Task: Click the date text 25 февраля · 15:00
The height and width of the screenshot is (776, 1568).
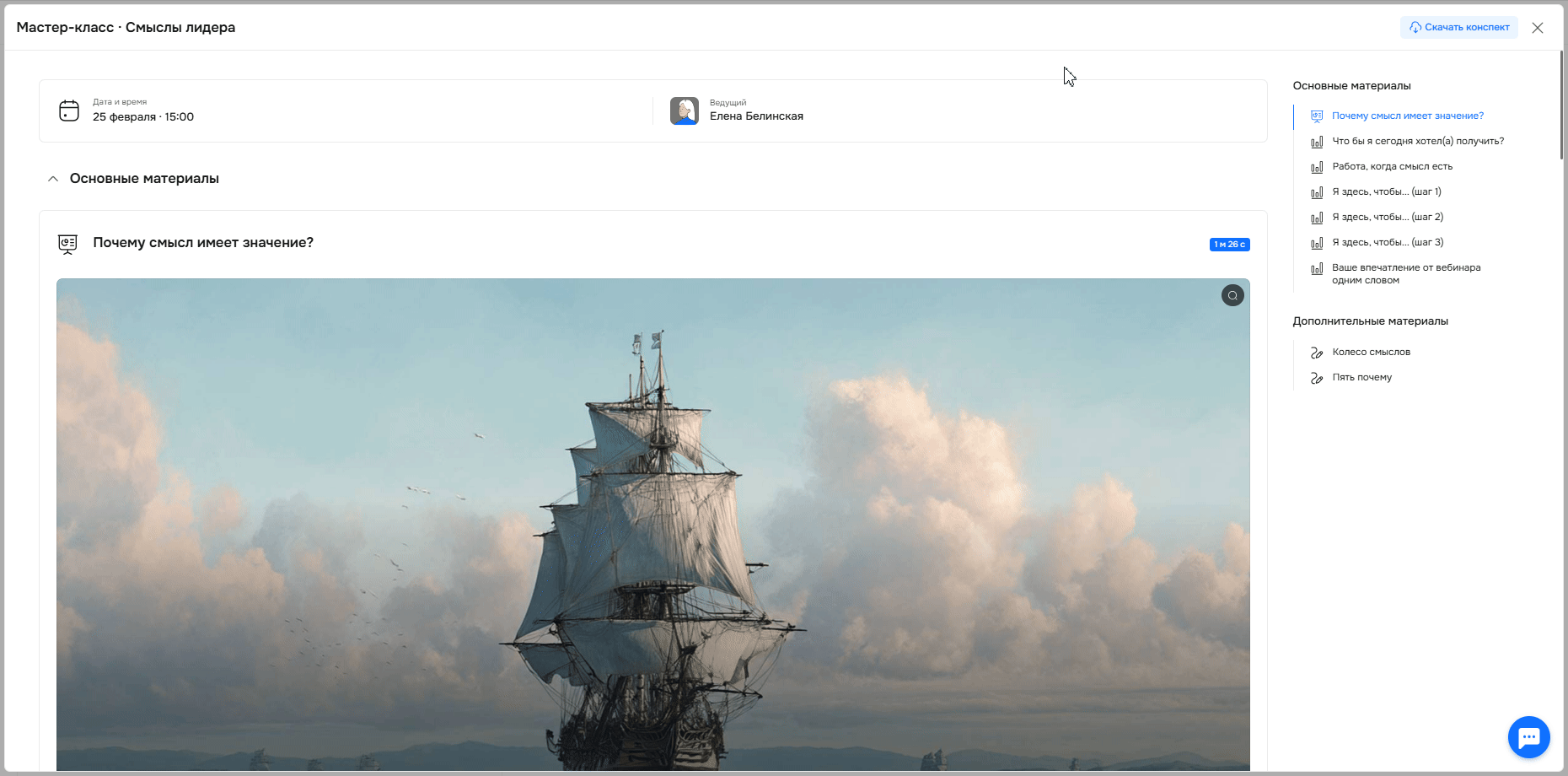Action: click(x=143, y=117)
